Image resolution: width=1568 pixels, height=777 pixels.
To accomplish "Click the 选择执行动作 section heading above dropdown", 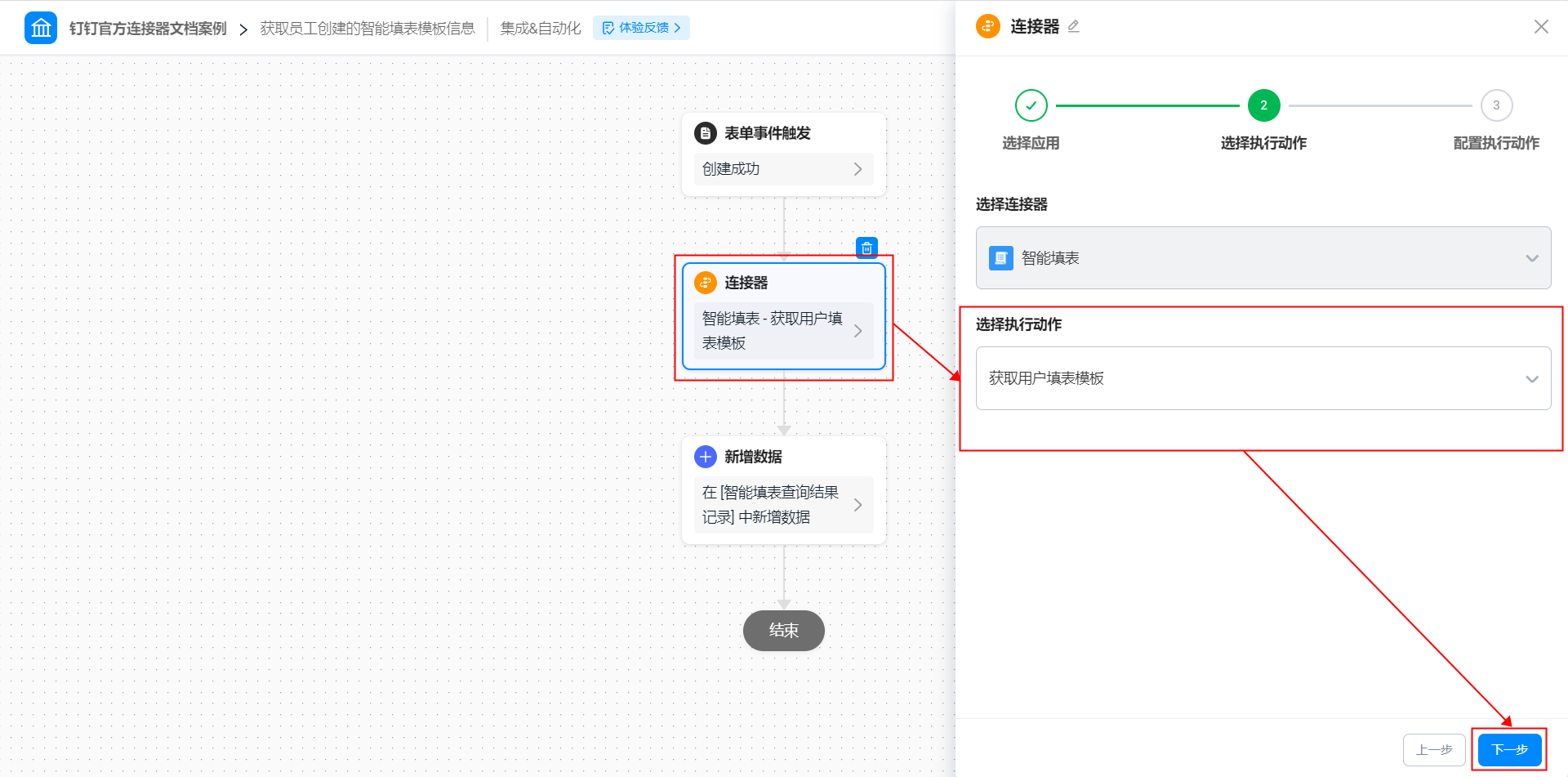I will pyautogui.click(x=1018, y=324).
